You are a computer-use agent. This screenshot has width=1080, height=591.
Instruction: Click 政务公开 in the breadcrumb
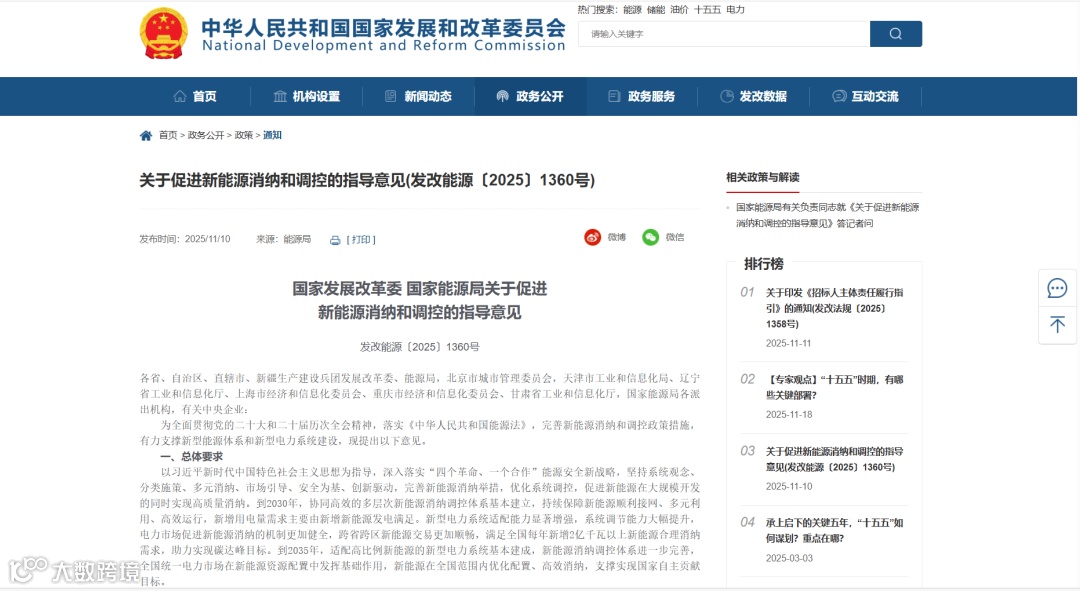206,135
